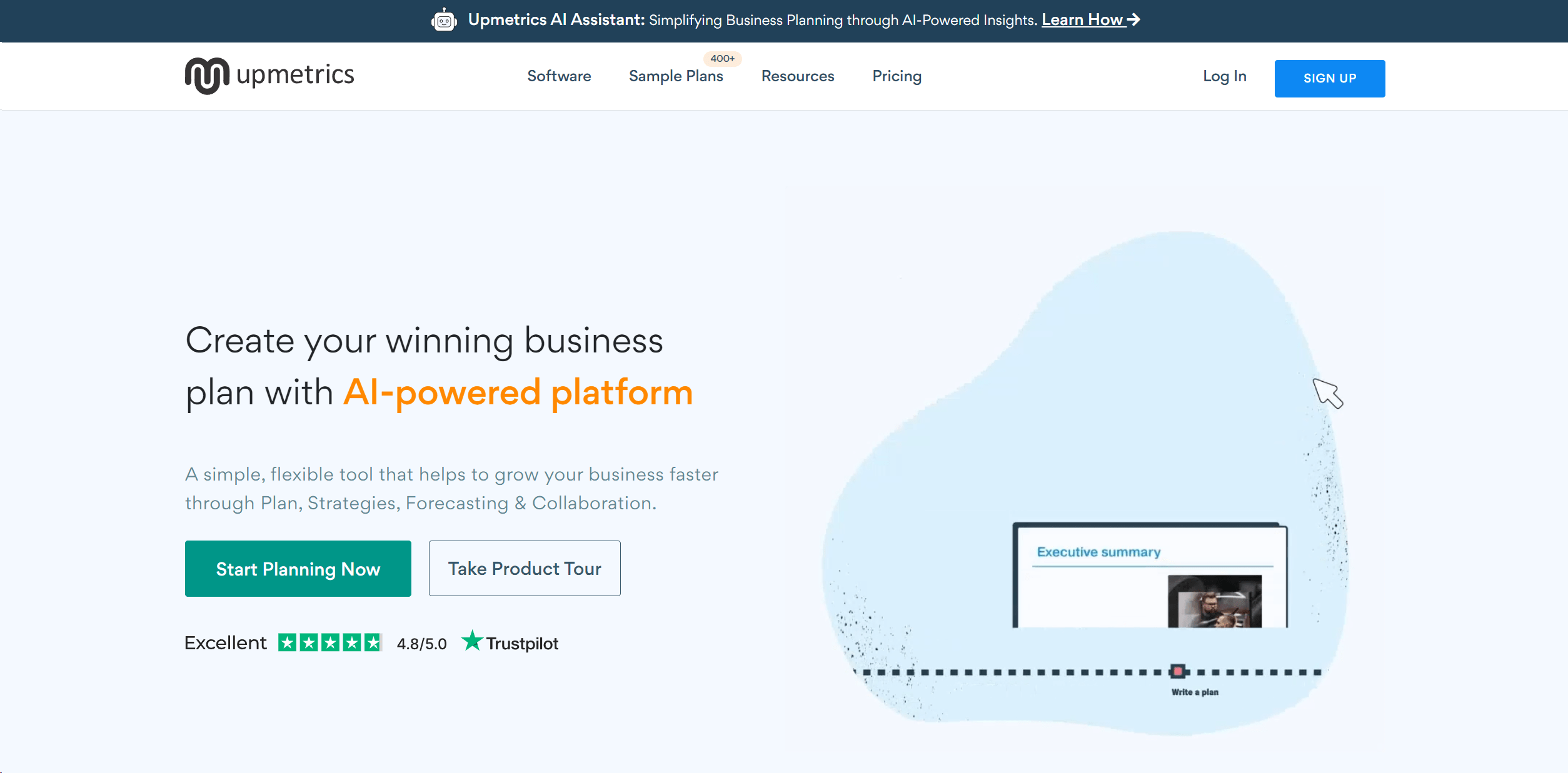Click the five-star rating icons
Viewport: 1568px width, 773px height.
pos(329,642)
